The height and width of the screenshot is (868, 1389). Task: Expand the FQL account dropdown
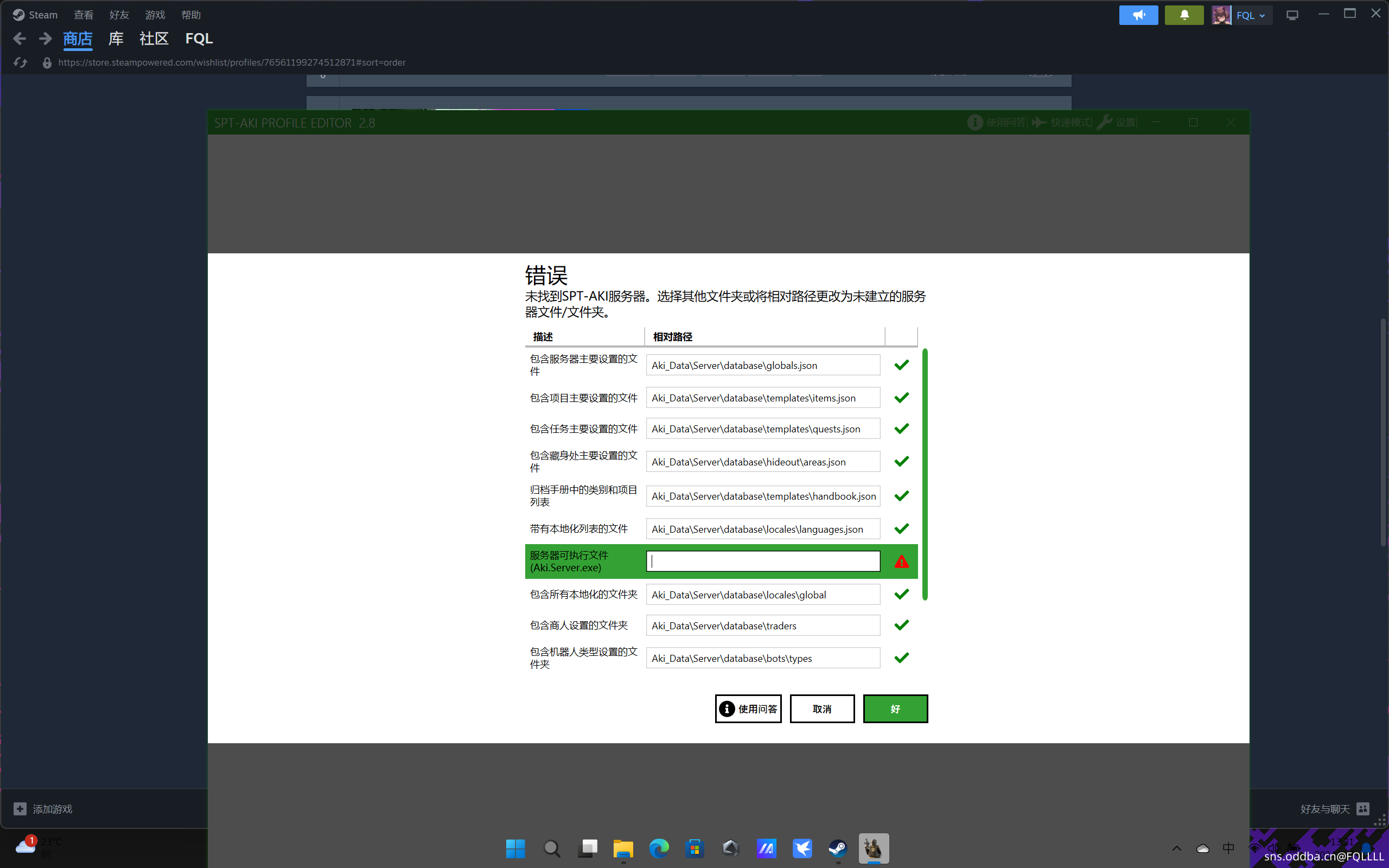point(1251,16)
